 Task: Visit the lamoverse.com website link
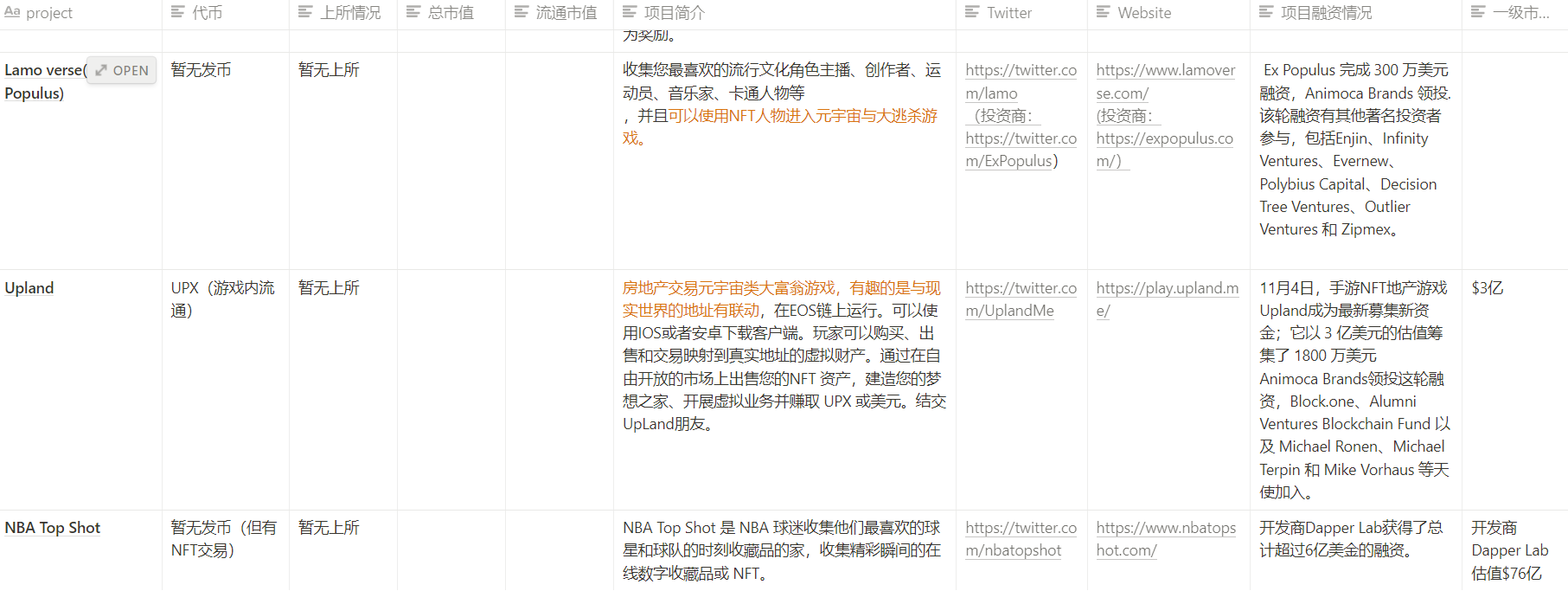coord(1165,81)
